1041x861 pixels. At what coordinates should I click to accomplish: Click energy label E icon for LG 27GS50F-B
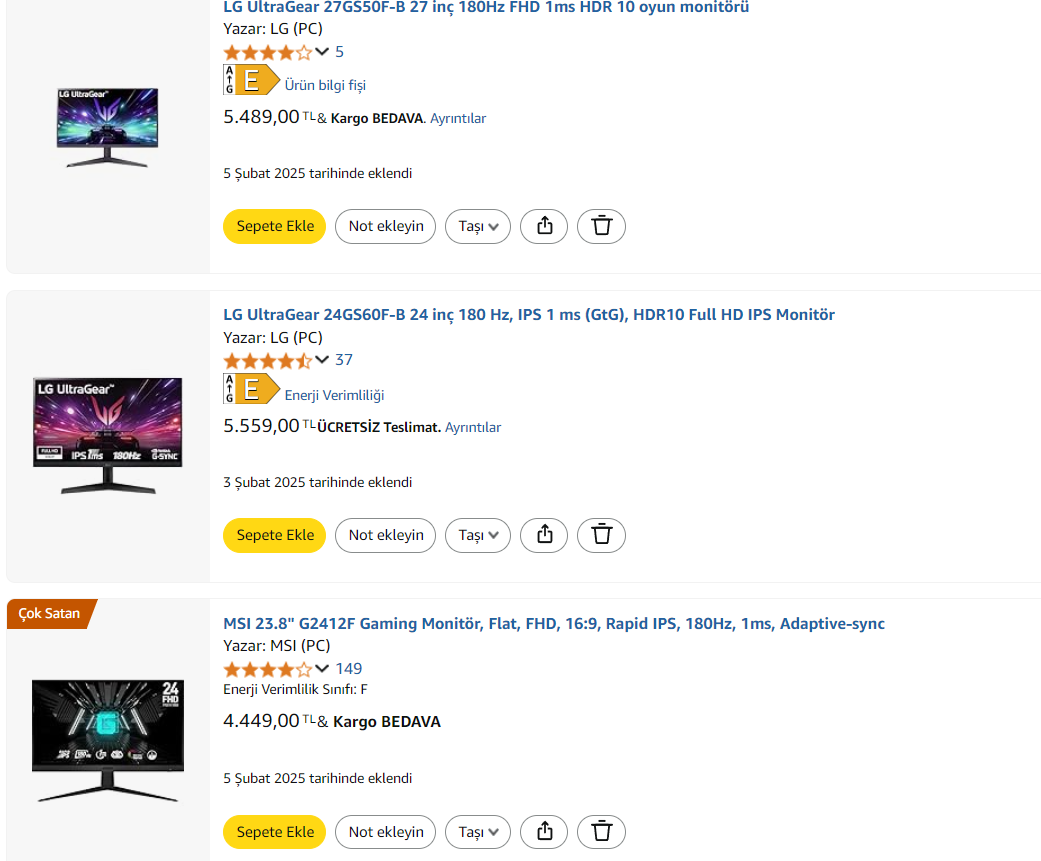pyautogui.click(x=250, y=80)
